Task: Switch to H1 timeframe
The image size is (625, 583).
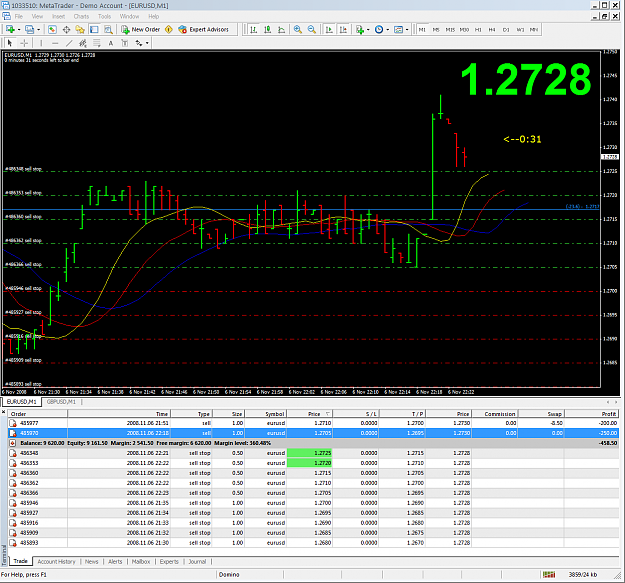Action: pos(478,29)
